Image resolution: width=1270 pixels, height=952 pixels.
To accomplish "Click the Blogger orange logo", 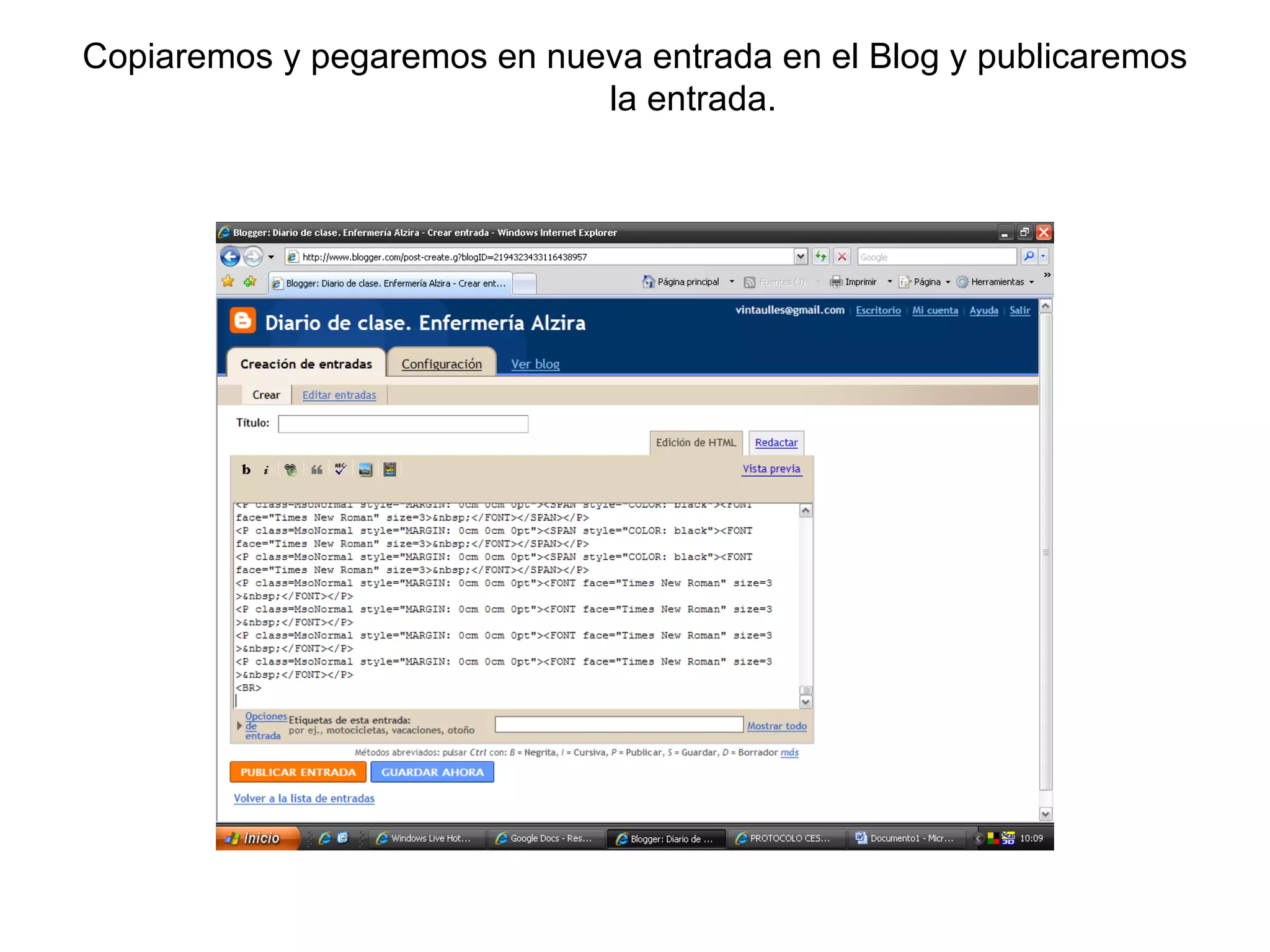I will click(x=242, y=321).
